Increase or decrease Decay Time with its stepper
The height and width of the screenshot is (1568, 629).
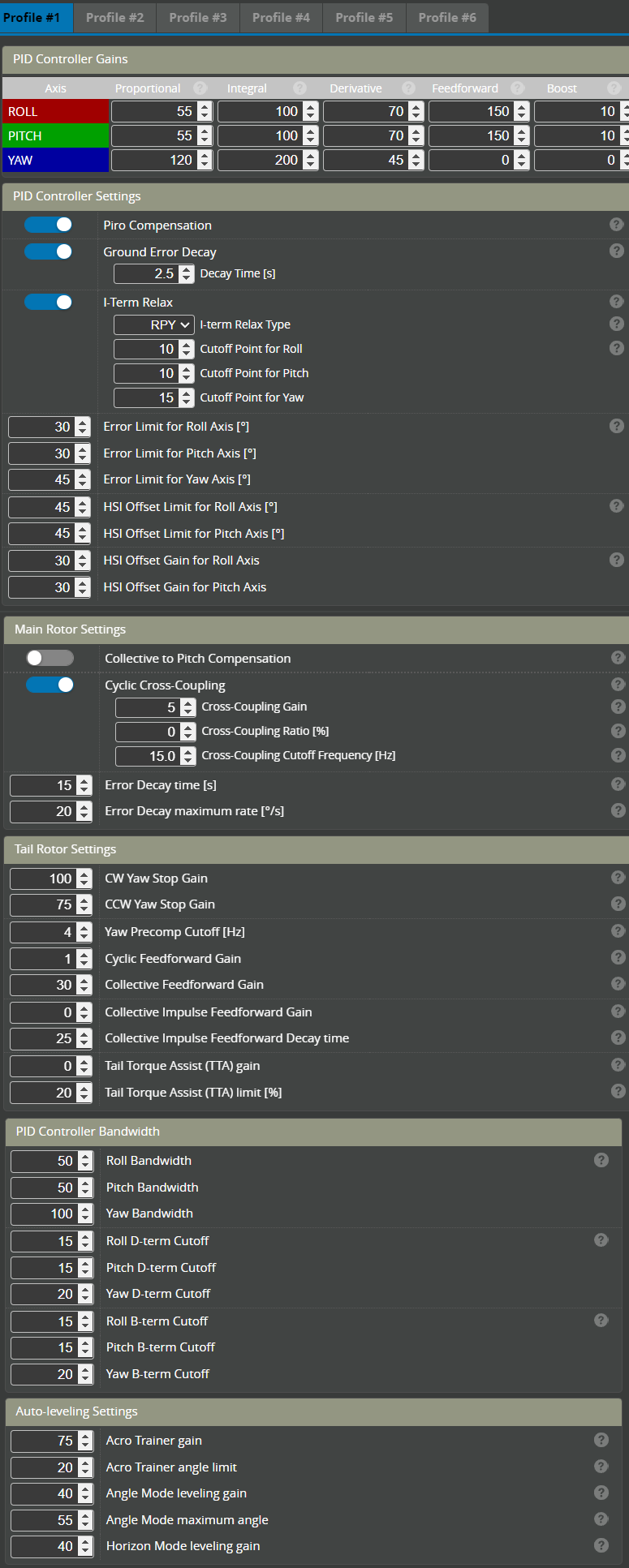187,273
